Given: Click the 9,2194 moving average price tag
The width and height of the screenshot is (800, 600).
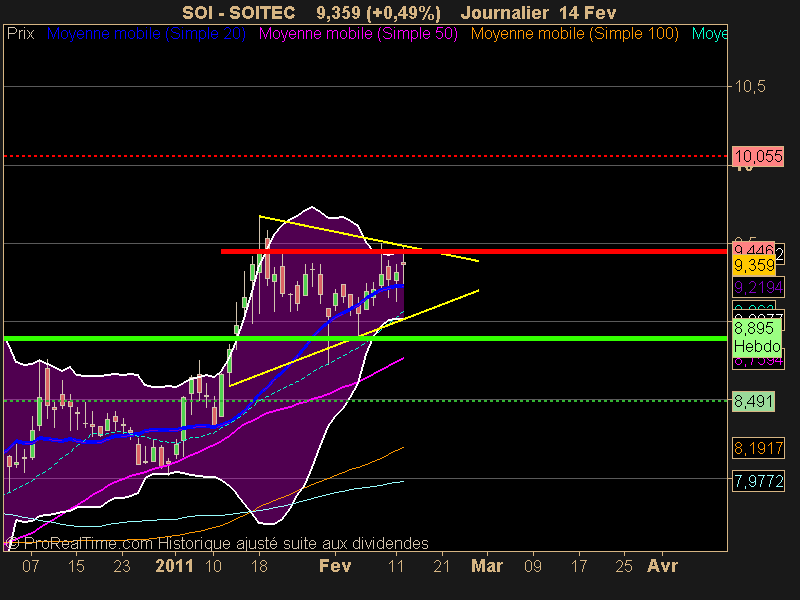Looking at the screenshot, I should 758,287.
